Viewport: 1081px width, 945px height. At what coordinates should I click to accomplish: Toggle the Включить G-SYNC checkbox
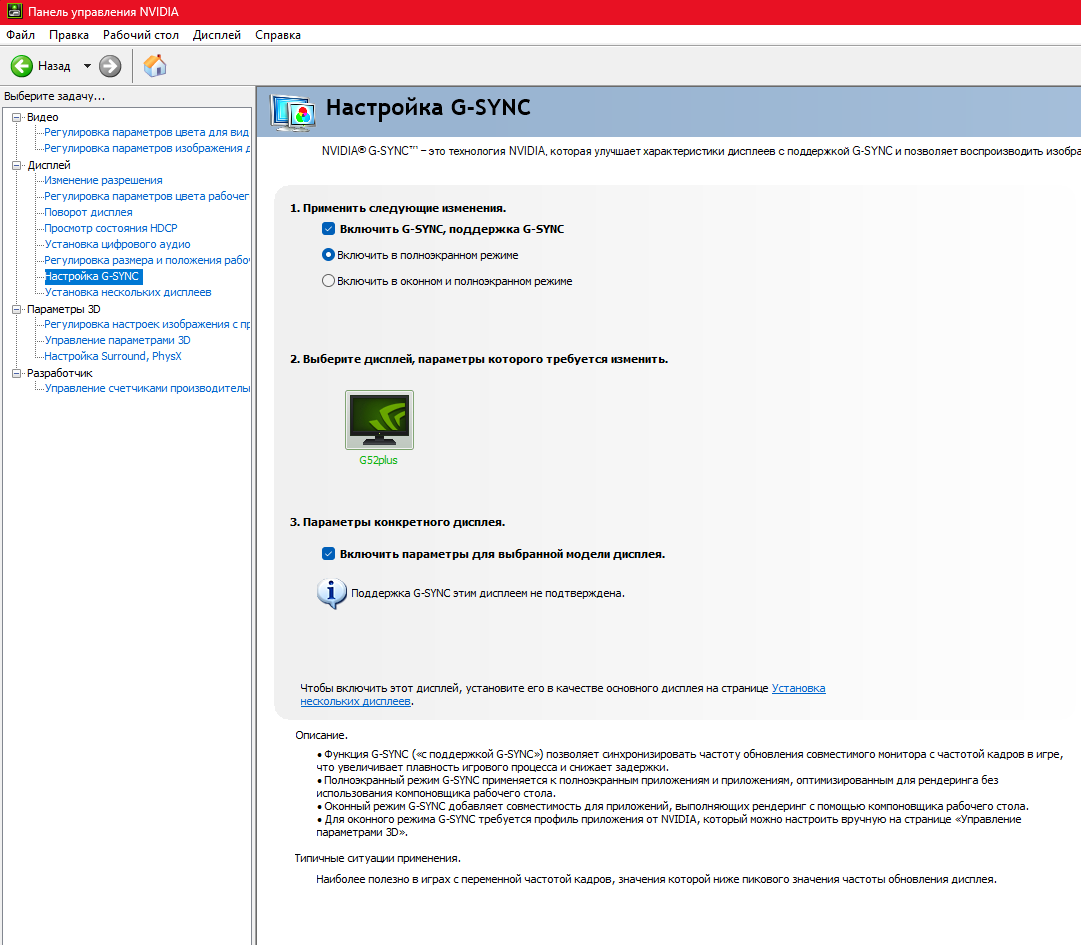[328, 229]
